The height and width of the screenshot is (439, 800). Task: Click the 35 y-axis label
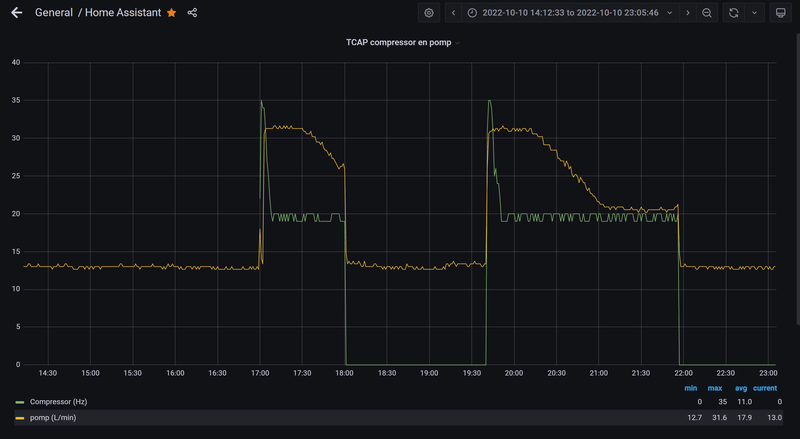pyautogui.click(x=16, y=101)
